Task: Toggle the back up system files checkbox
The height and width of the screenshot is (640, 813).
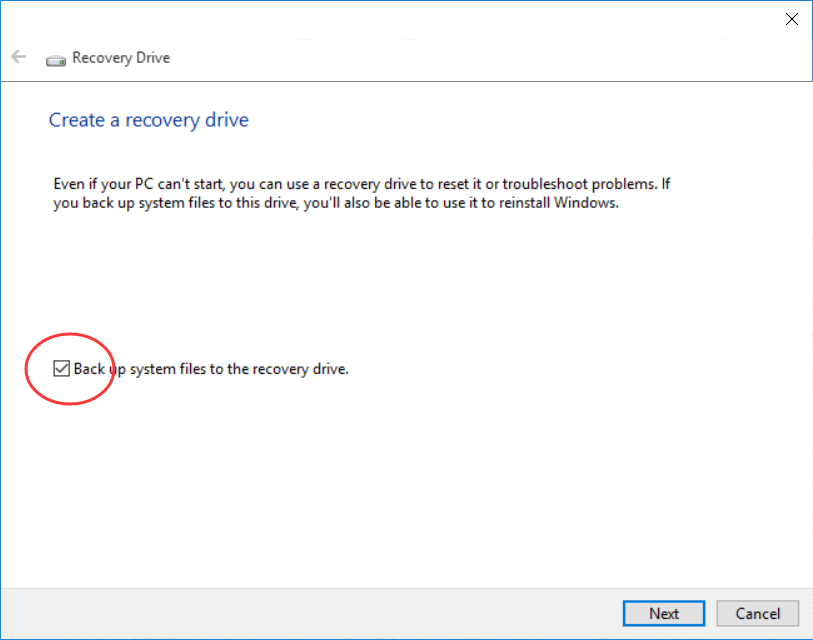Action: pos(62,369)
